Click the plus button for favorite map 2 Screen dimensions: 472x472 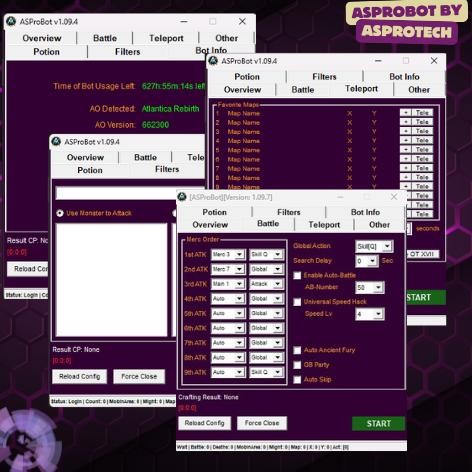tap(405, 122)
